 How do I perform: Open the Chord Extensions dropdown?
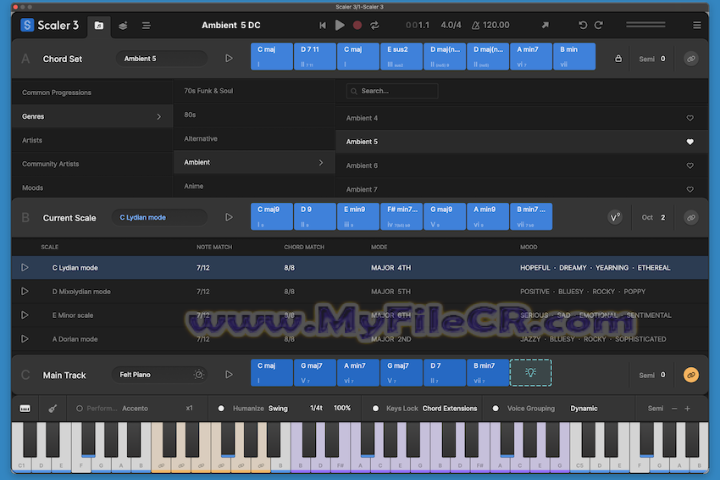pos(450,408)
